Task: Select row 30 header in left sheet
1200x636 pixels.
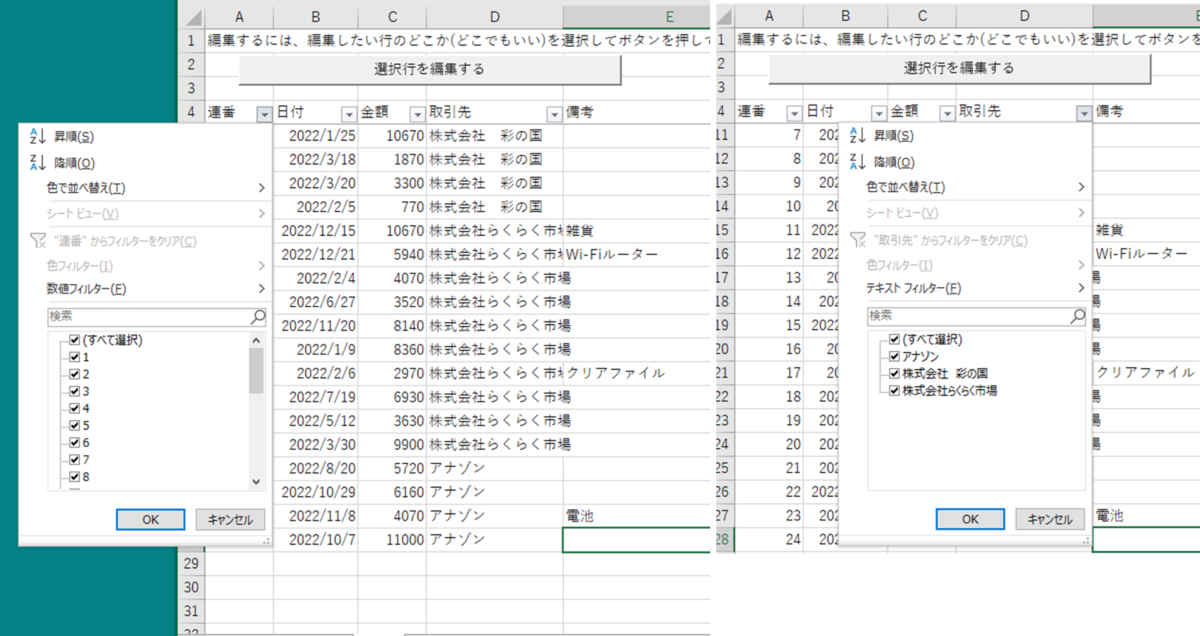Action: (x=191, y=587)
